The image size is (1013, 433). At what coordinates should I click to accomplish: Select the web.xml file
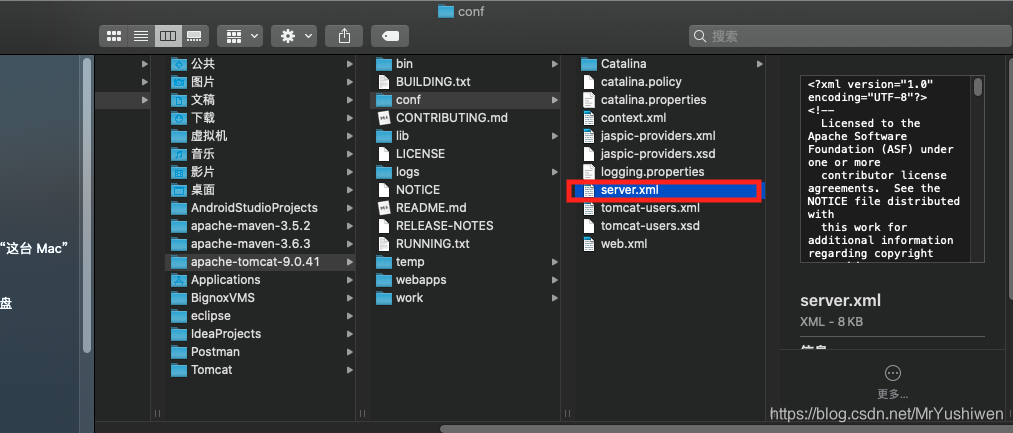pyautogui.click(x=671, y=244)
